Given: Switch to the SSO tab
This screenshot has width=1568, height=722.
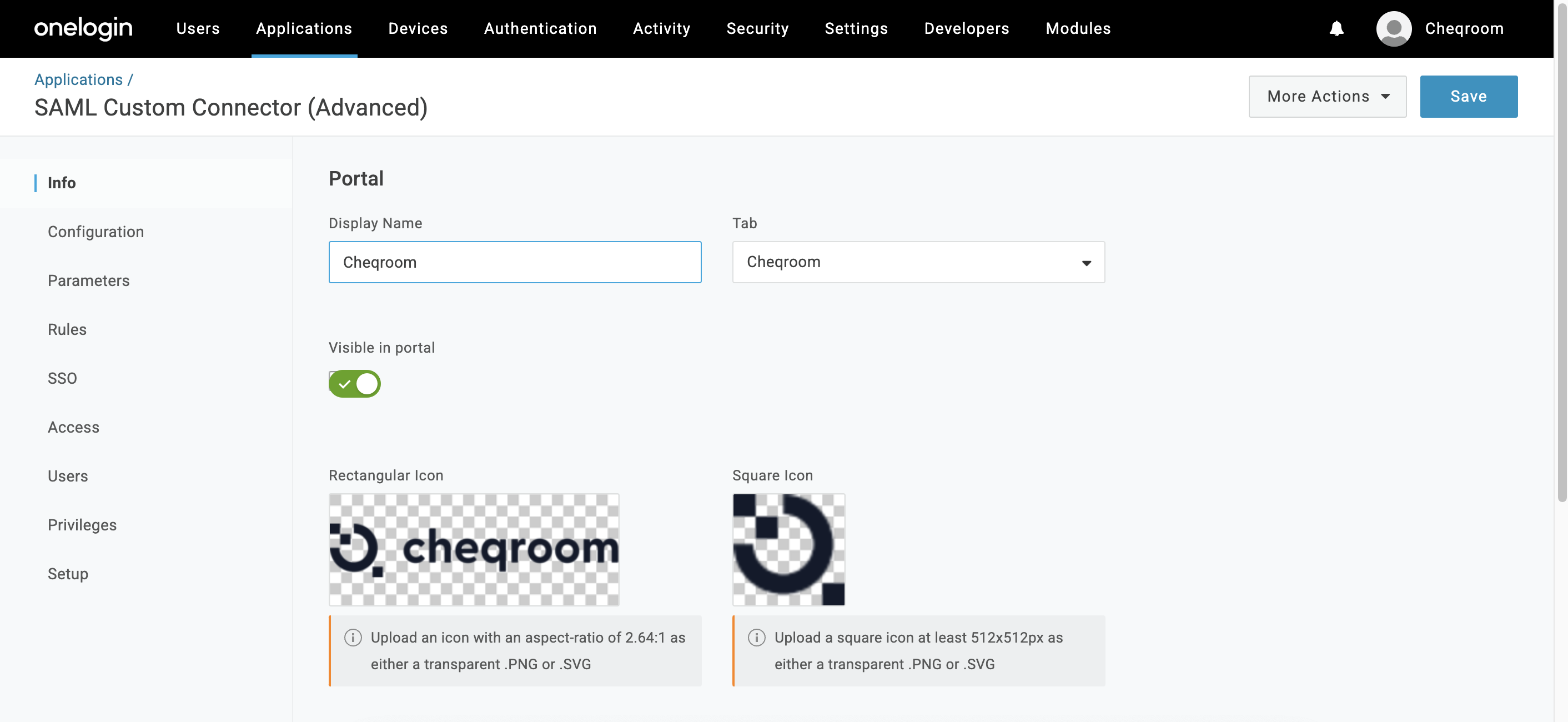Looking at the screenshot, I should click(x=62, y=378).
